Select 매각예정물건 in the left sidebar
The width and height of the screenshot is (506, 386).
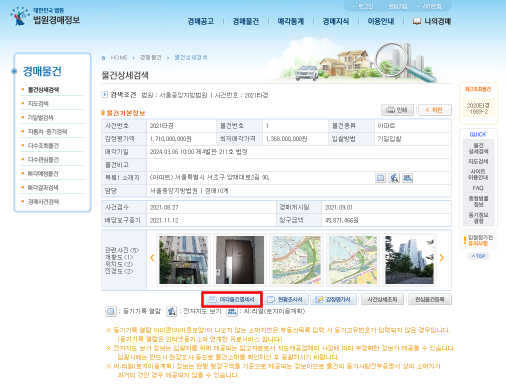[43, 174]
